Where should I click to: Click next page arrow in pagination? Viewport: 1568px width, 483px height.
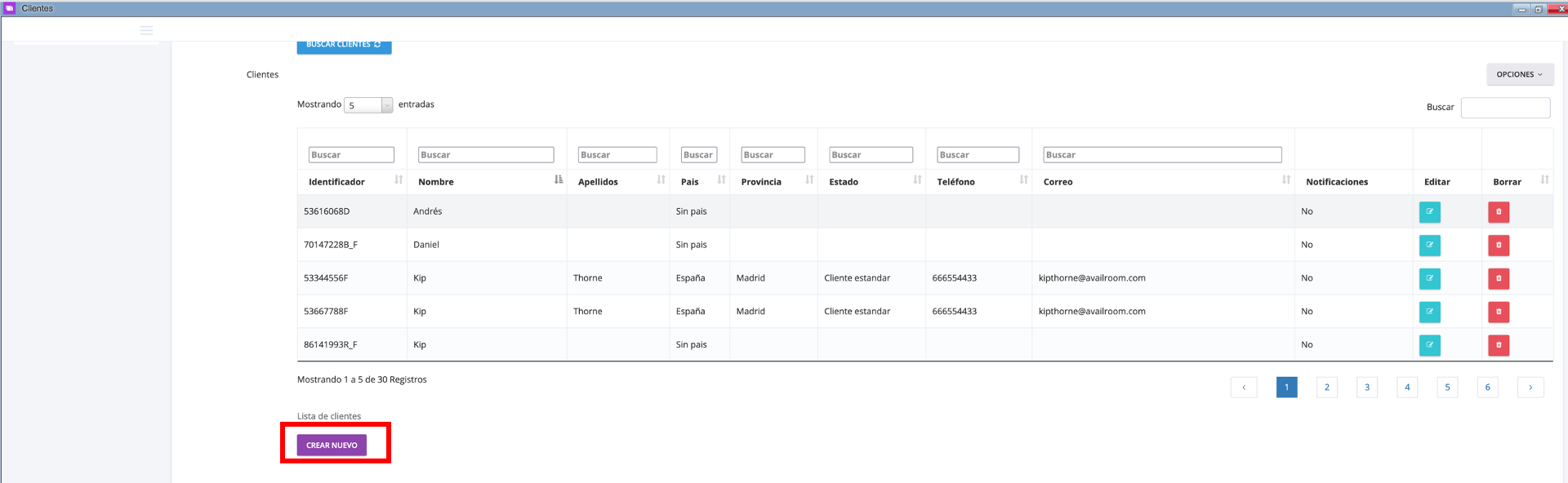click(1530, 388)
